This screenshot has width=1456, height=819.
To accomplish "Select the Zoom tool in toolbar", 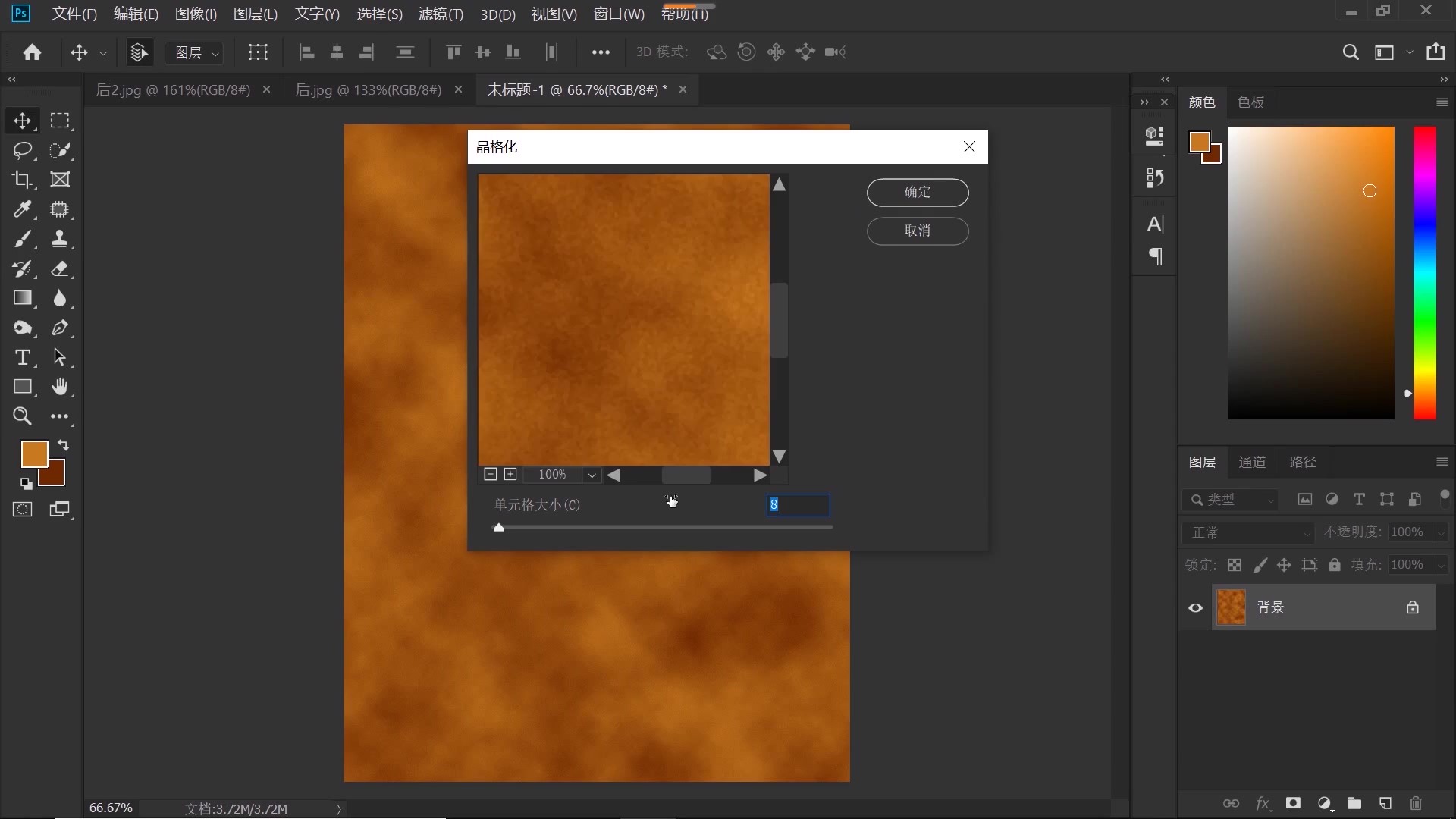I will [x=22, y=416].
